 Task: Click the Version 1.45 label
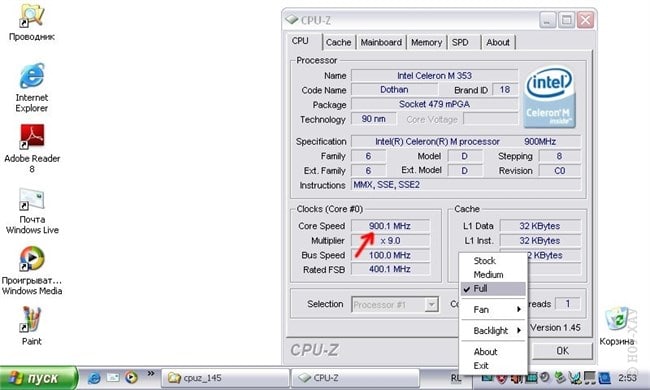(555, 327)
